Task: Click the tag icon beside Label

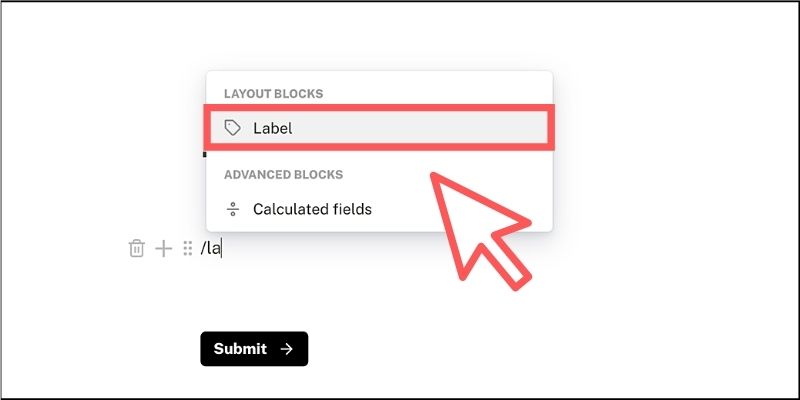Action: coord(233,128)
